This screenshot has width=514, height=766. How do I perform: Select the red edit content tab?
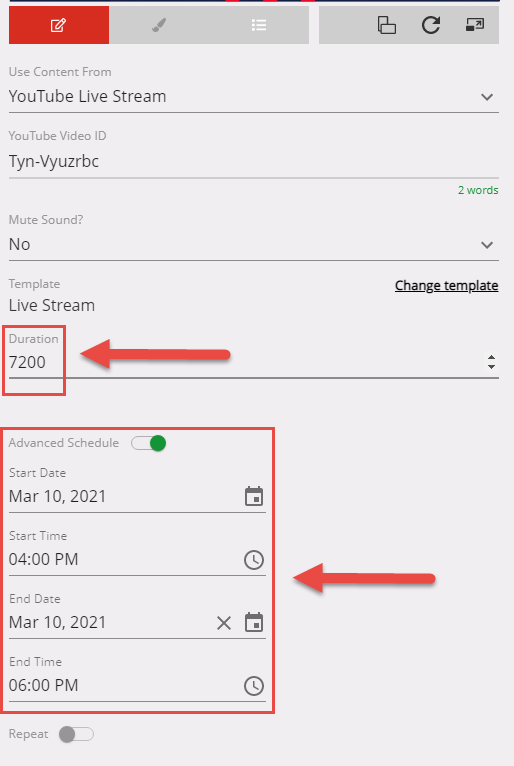59,25
